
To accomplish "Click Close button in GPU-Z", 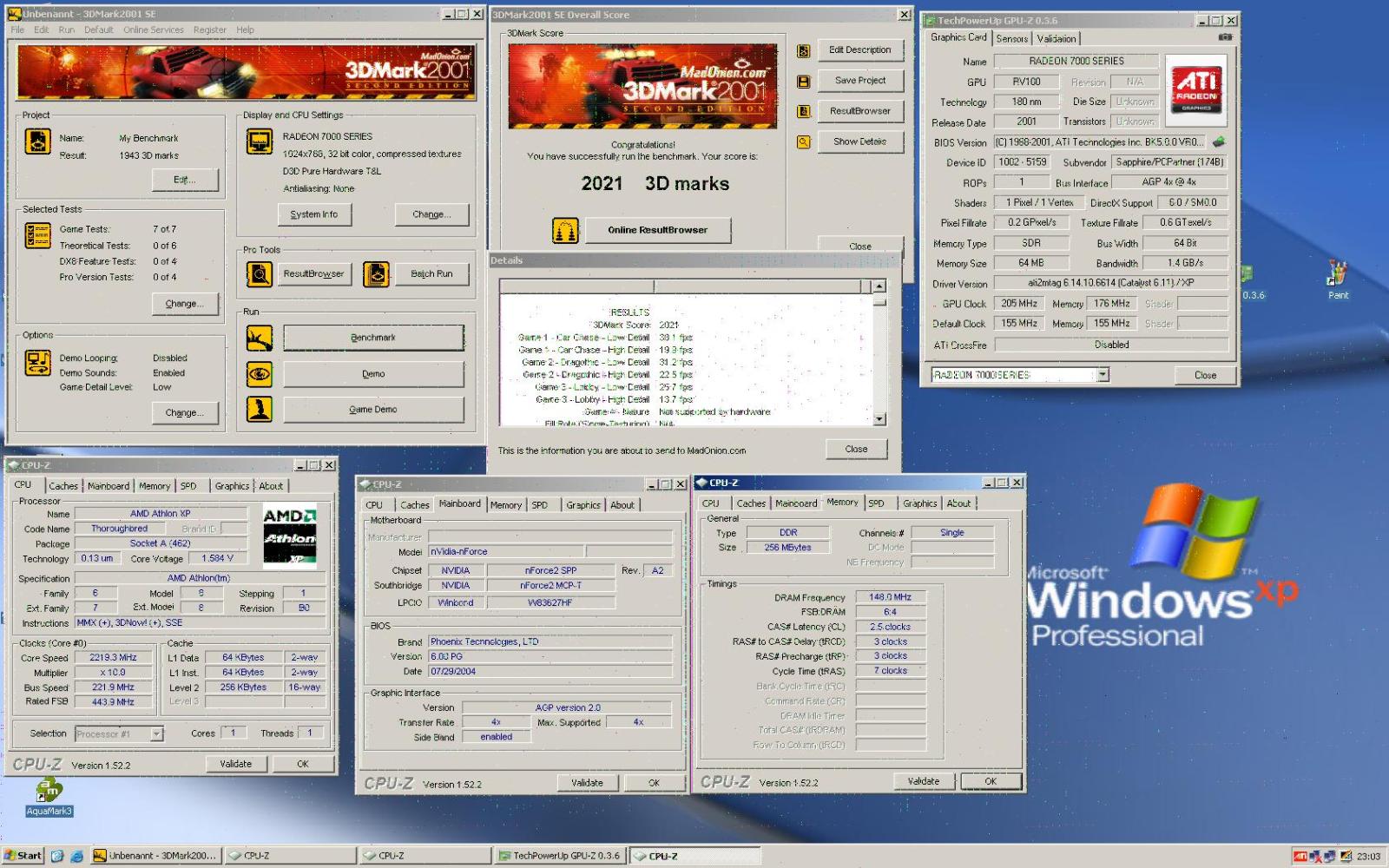I will (x=1205, y=375).
